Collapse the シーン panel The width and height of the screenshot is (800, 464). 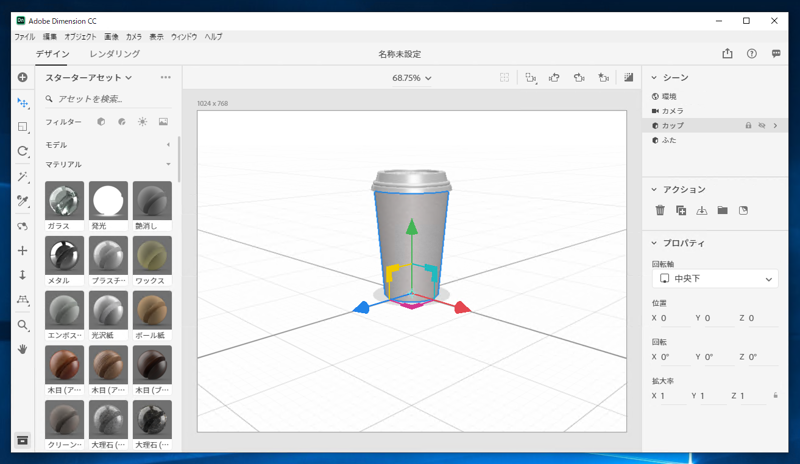654,78
